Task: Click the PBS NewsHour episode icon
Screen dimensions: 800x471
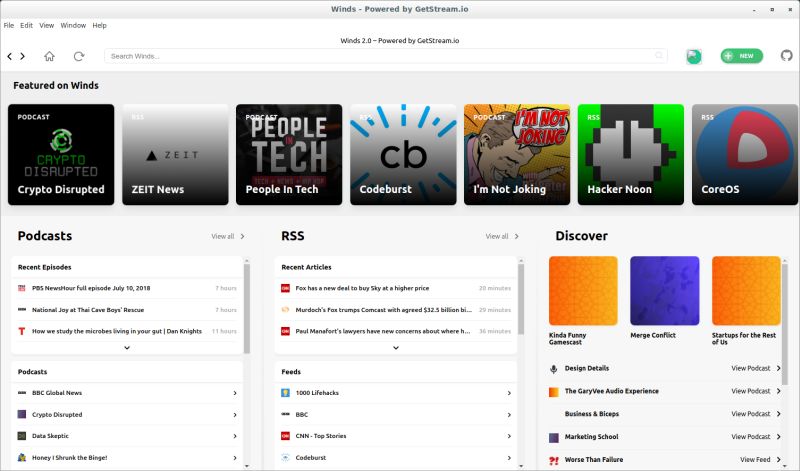Action: [21, 288]
